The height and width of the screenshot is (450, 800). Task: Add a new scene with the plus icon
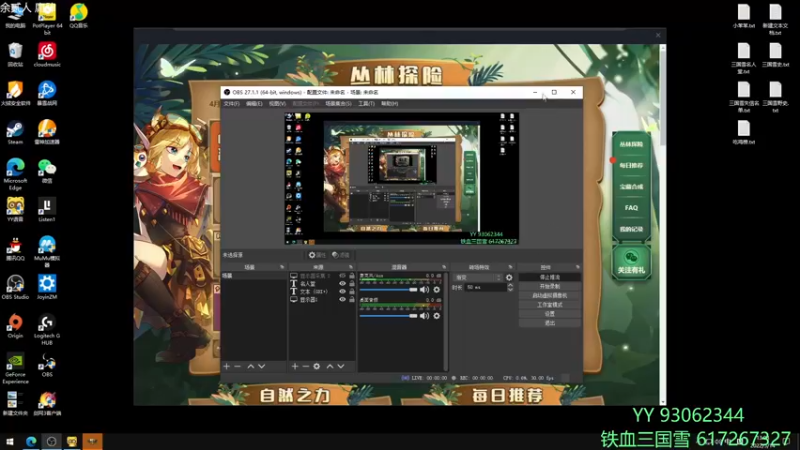click(x=227, y=366)
